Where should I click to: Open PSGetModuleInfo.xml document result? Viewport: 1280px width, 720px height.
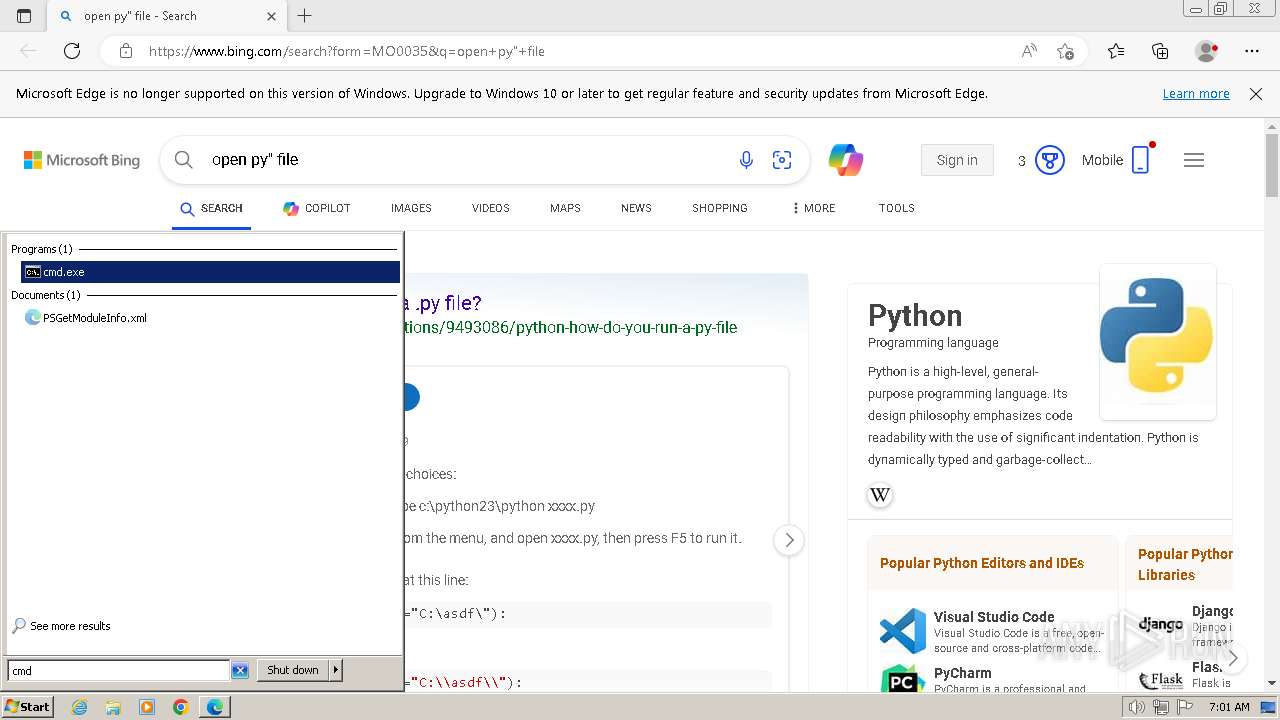[86, 318]
